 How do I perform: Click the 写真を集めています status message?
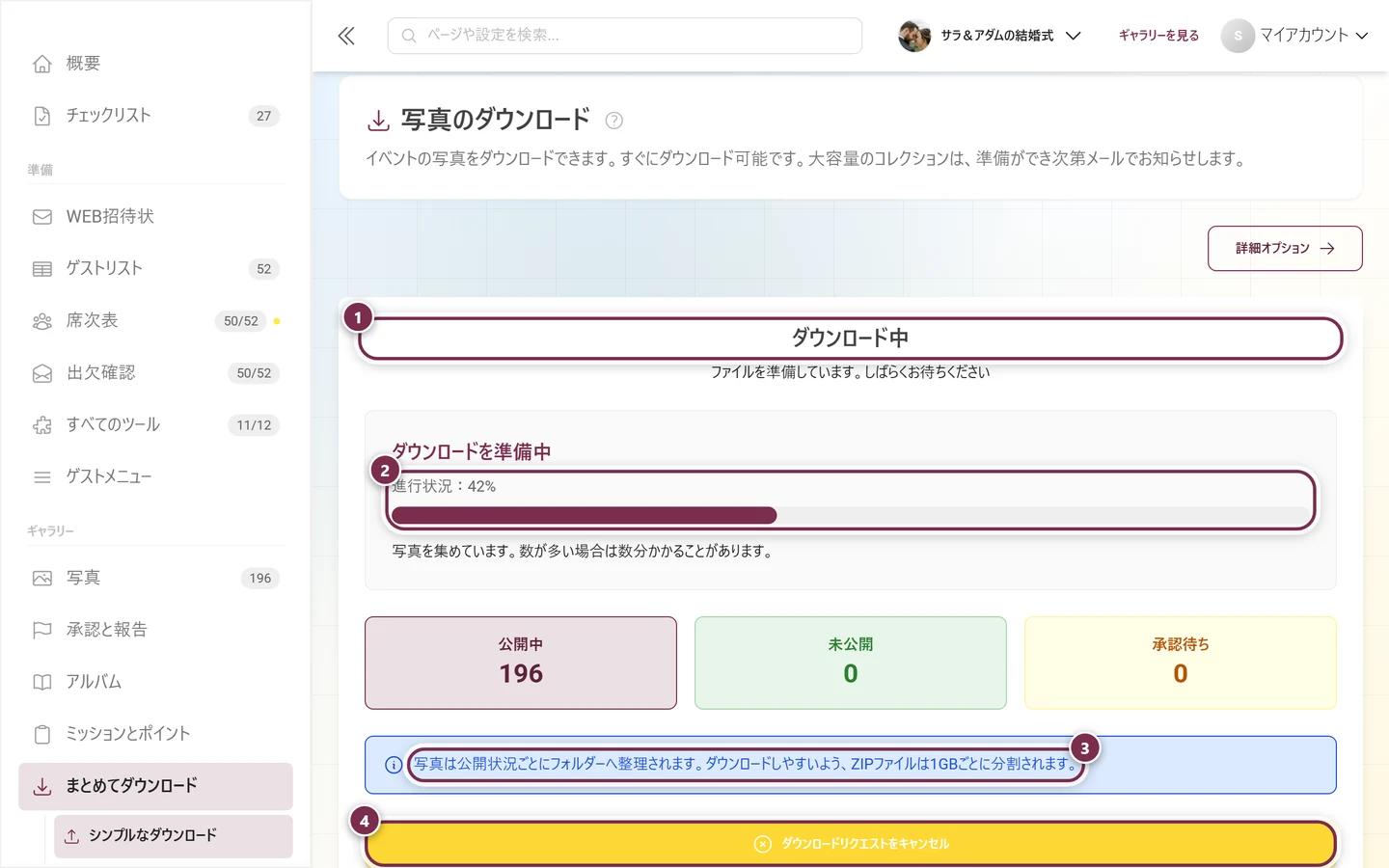click(x=583, y=552)
